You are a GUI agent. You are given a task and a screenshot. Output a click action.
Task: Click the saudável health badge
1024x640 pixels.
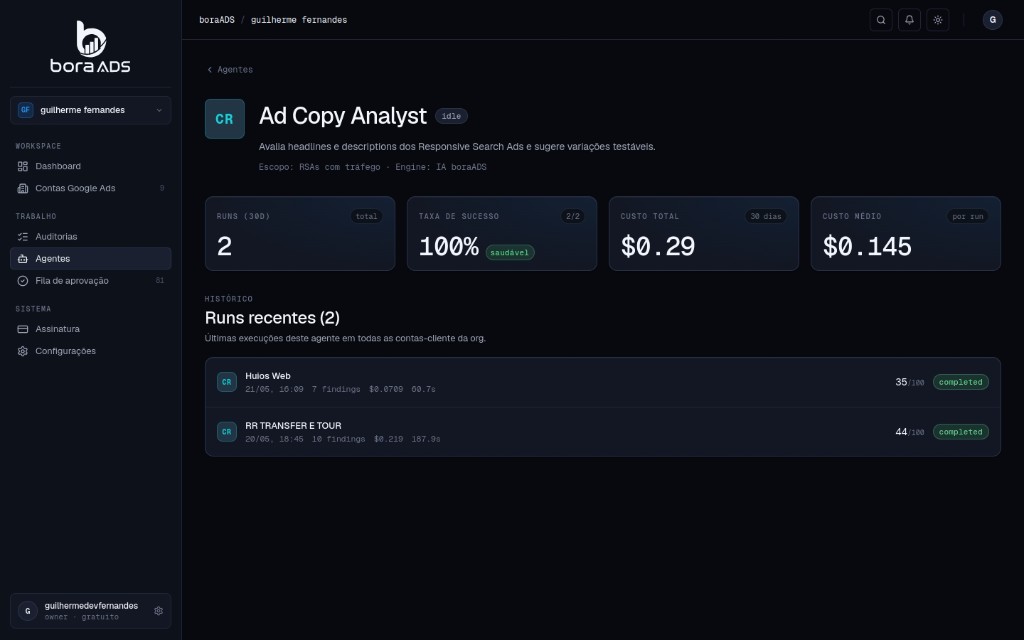point(509,252)
